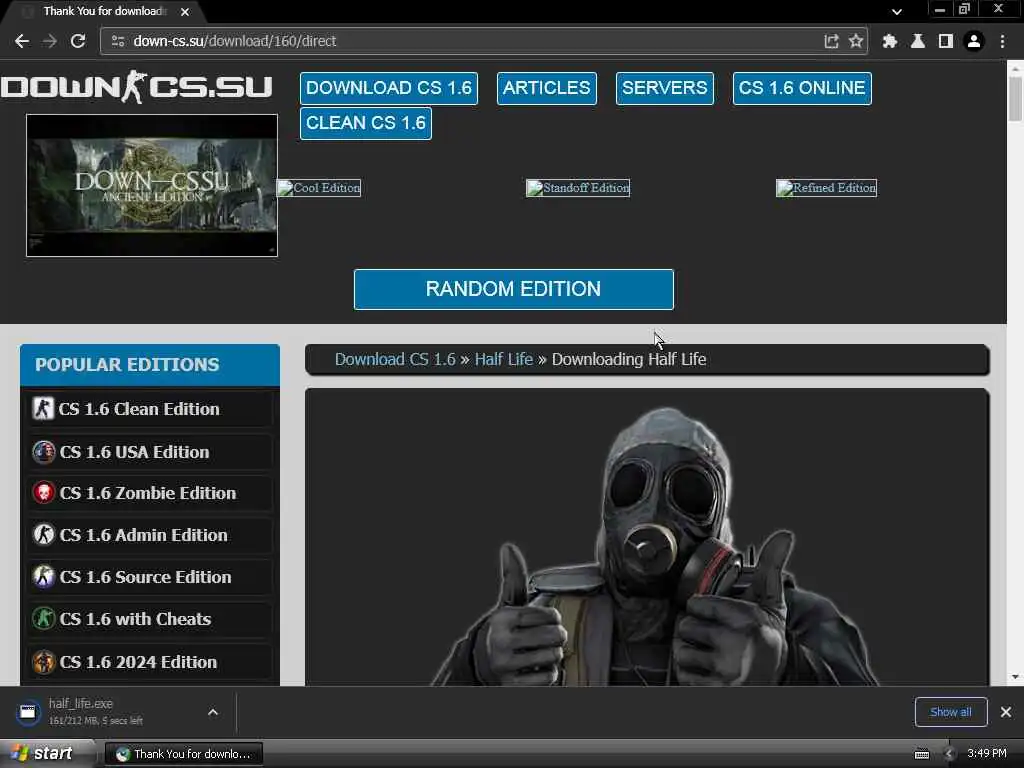Image resolution: width=1024 pixels, height=768 pixels.
Task: Toggle the browser side panel
Action: click(x=946, y=41)
